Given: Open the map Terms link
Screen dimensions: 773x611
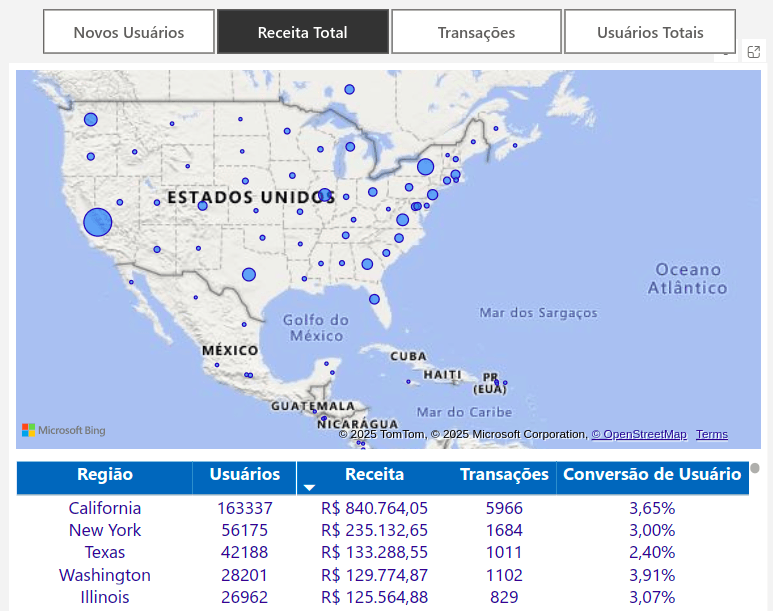Looking at the screenshot, I should [x=712, y=434].
